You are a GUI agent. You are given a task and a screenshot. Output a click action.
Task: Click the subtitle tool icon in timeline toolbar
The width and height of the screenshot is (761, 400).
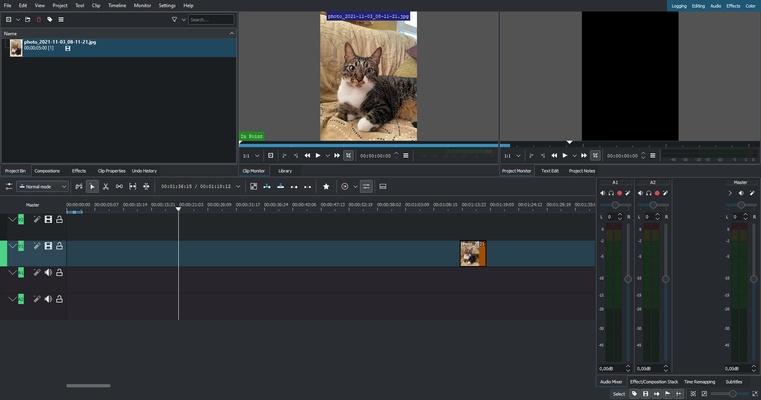click(383, 186)
